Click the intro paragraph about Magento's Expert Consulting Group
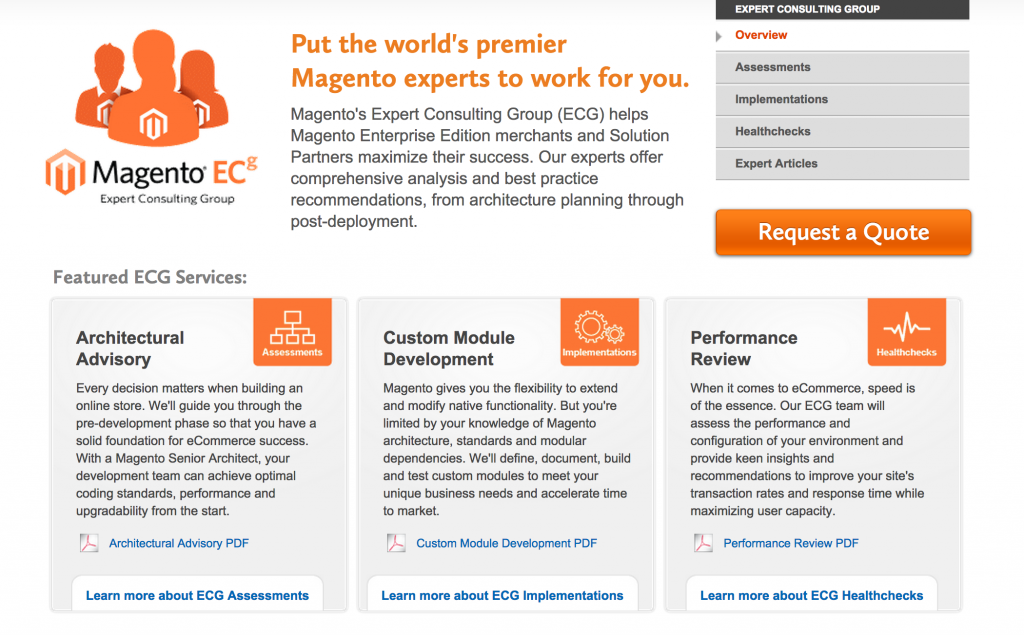The height and width of the screenshot is (635, 1024). pos(487,168)
